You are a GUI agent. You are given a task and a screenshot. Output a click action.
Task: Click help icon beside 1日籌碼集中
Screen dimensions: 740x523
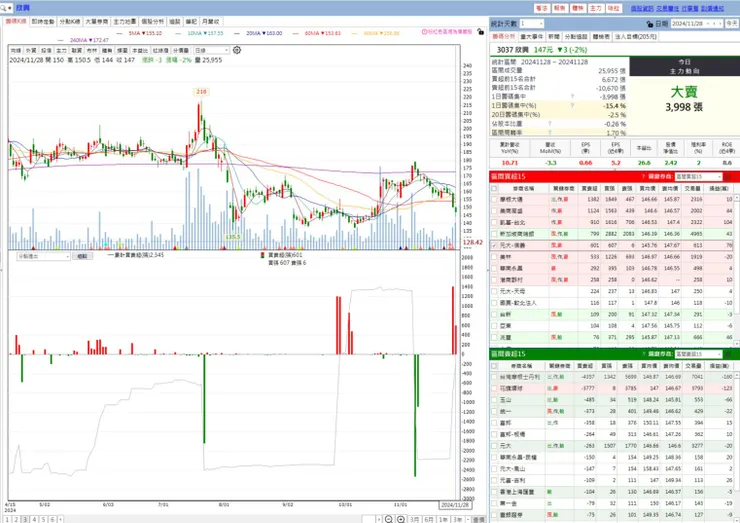pyautogui.click(x=572, y=96)
